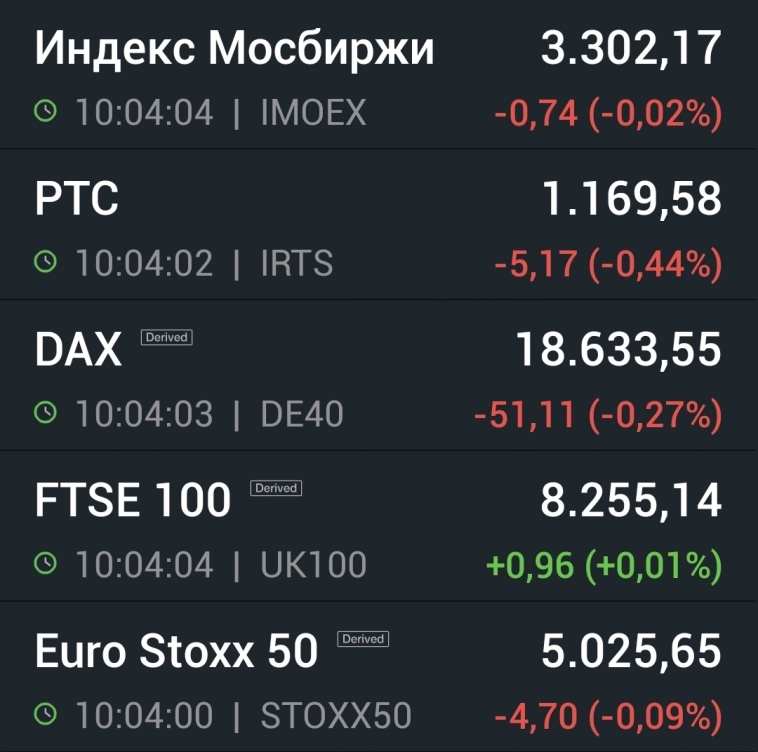Viewport: 758px width, 752px height.
Task: Click the clock icon in the IMOEX row
Action: (46, 112)
